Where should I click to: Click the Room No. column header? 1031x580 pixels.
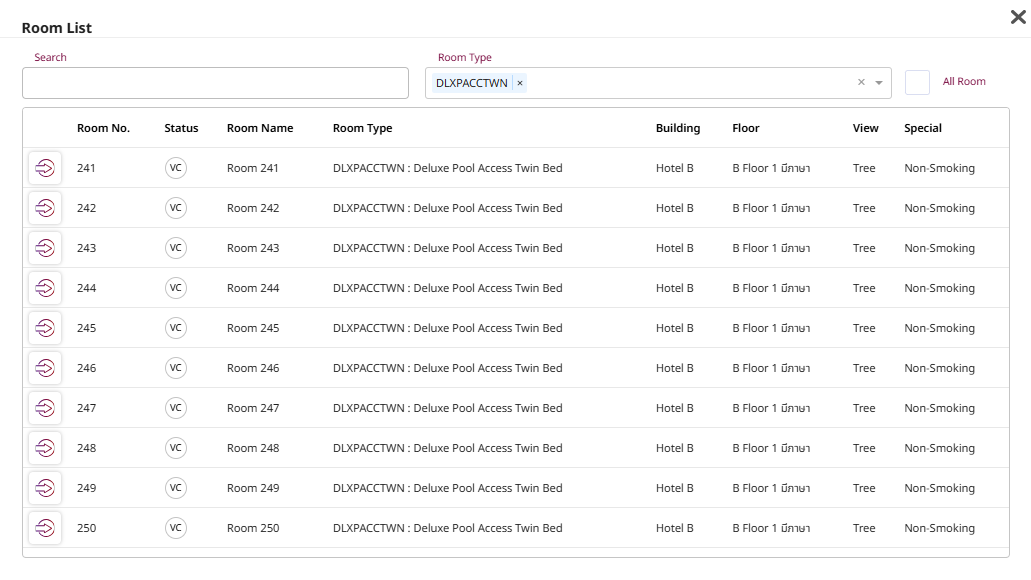pyautogui.click(x=103, y=128)
